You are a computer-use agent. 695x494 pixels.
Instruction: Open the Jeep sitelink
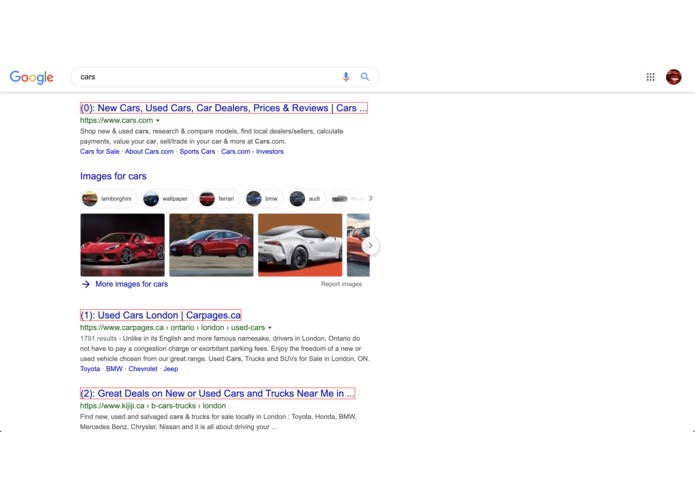[x=171, y=369]
